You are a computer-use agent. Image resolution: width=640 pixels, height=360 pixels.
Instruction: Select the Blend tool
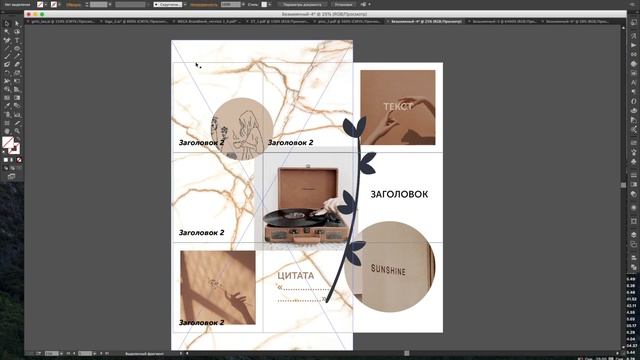point(17,106)
